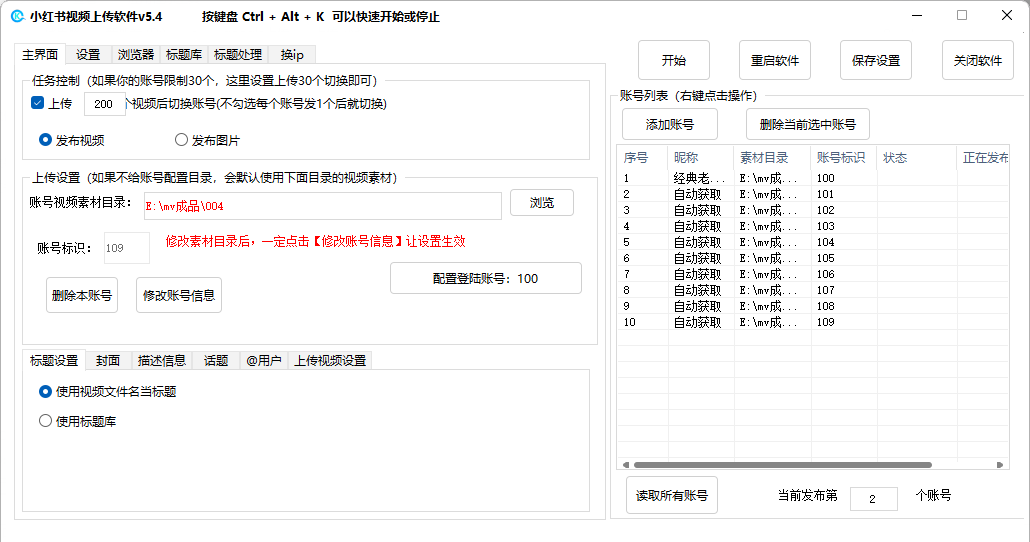Choose 使用标题库 radio option

coord(45,421)
